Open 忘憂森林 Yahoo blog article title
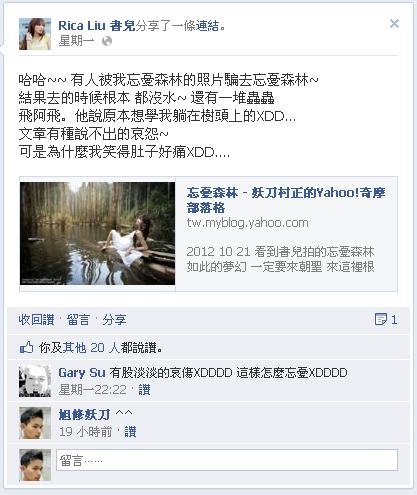The image size is (417, 495). click(x=286, y=200)
